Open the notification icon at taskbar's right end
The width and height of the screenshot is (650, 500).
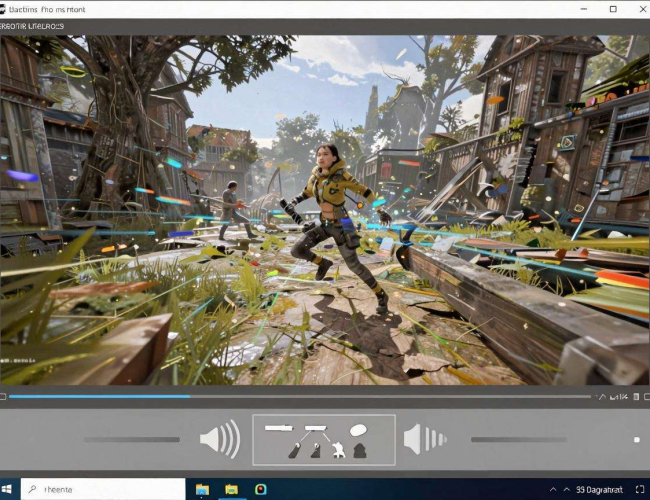640,490
